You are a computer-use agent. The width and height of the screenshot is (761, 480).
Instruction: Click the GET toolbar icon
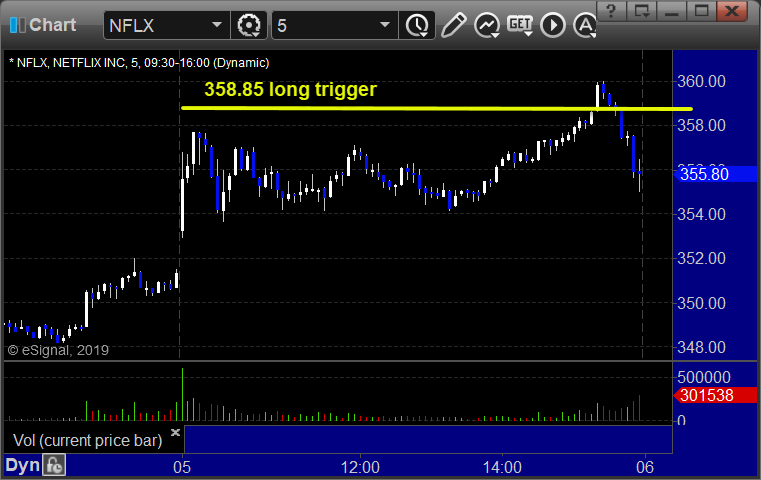520,25
